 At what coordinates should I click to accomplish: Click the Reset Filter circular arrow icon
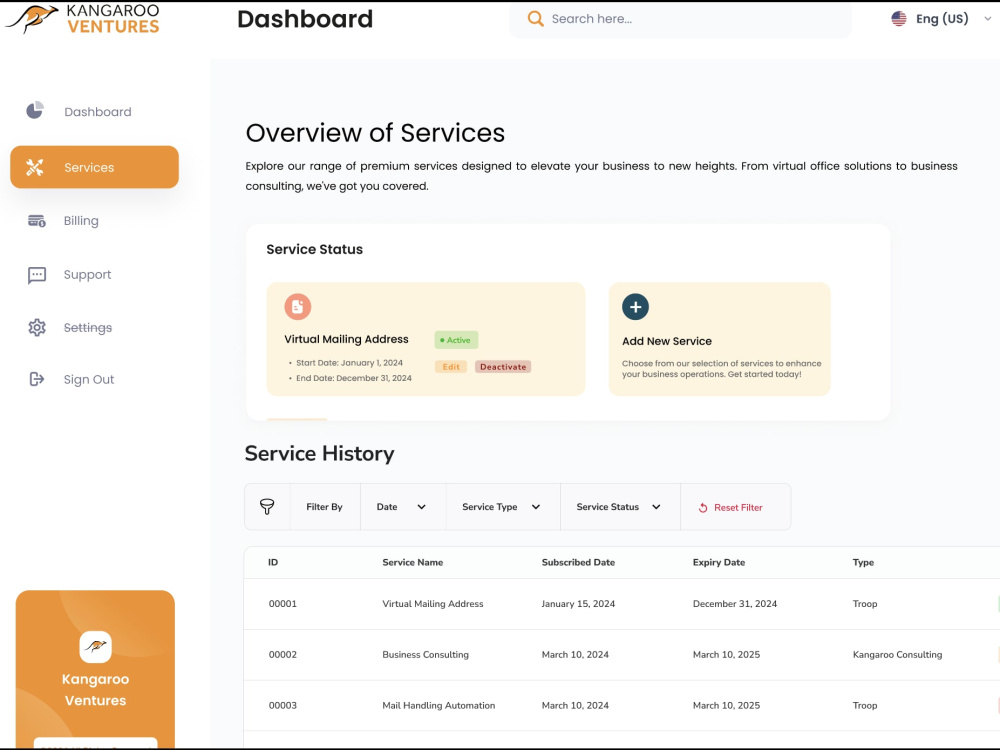click(x=703, y=508)
